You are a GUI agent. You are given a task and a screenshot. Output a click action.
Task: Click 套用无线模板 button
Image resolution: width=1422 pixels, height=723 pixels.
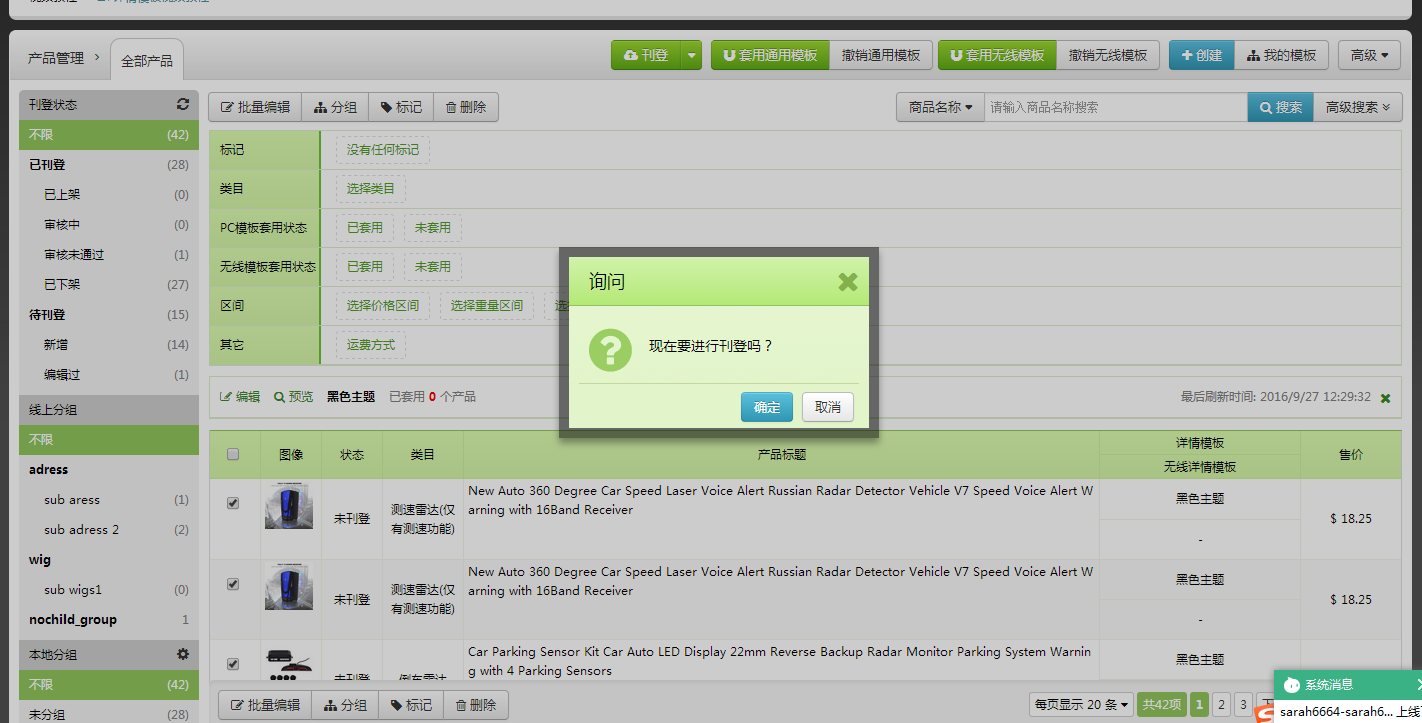(997, 55)
